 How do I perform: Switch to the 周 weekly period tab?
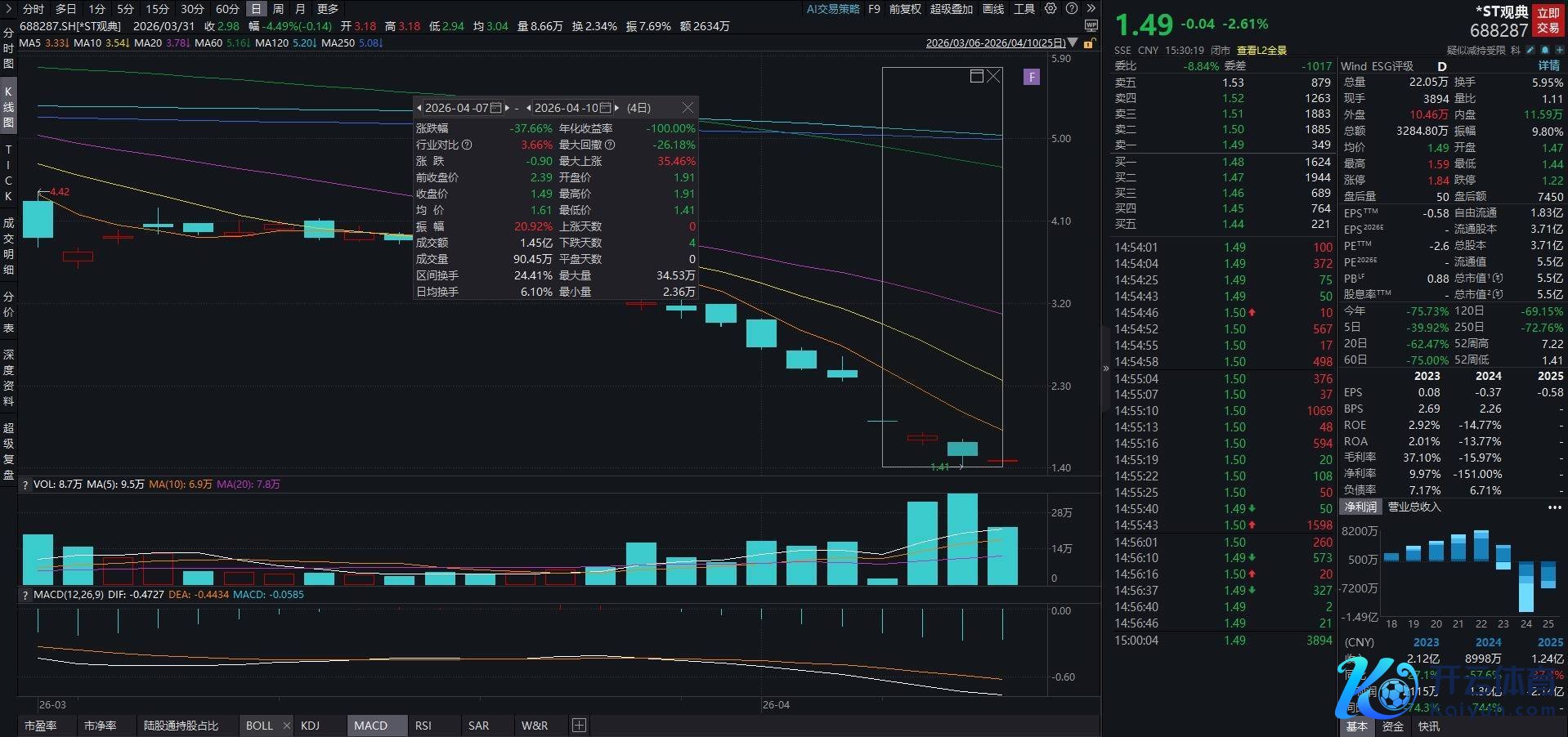point(278,9)
